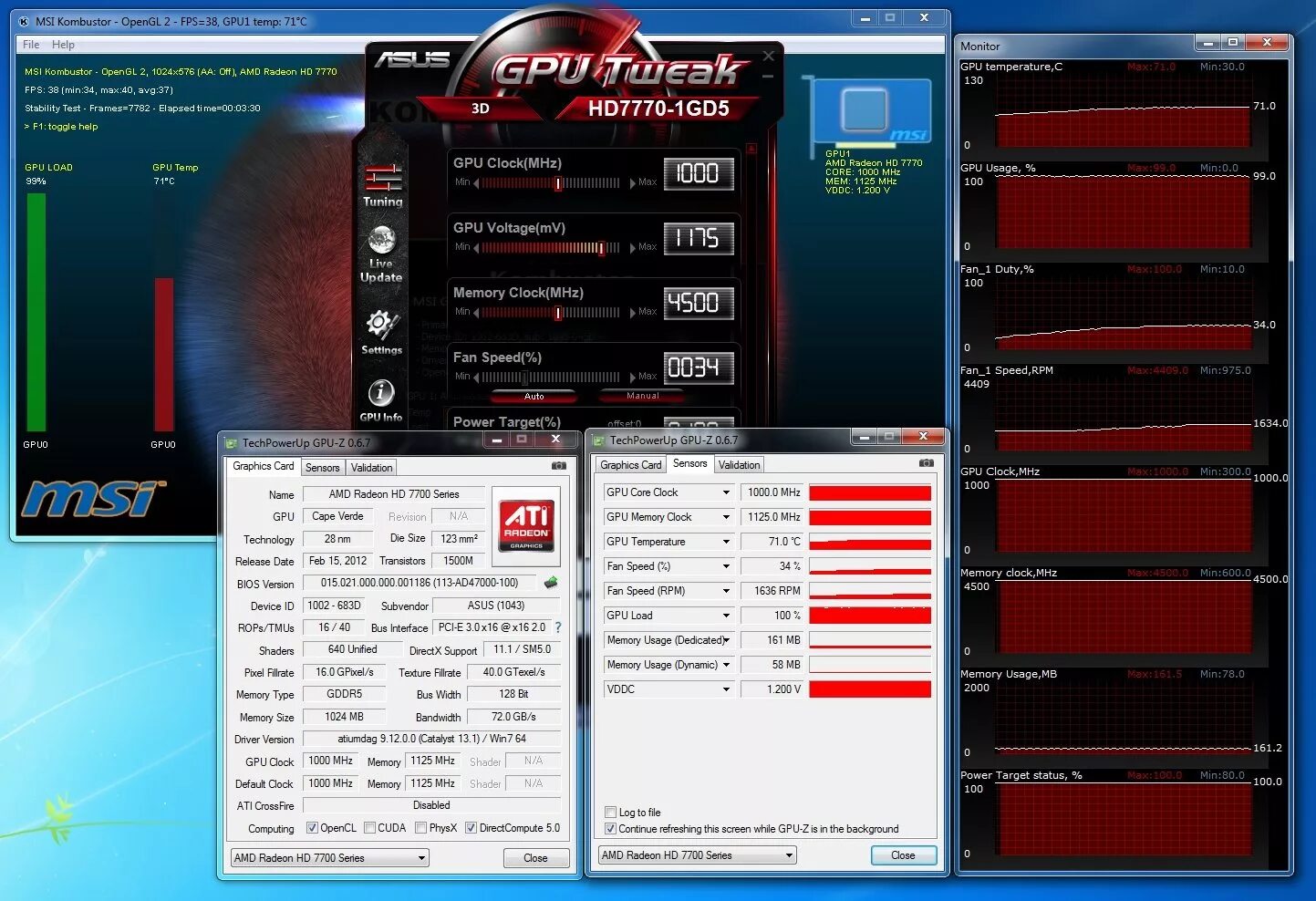
Task: Click the GPU Clock 1000 value display
Action: point(699,173)
